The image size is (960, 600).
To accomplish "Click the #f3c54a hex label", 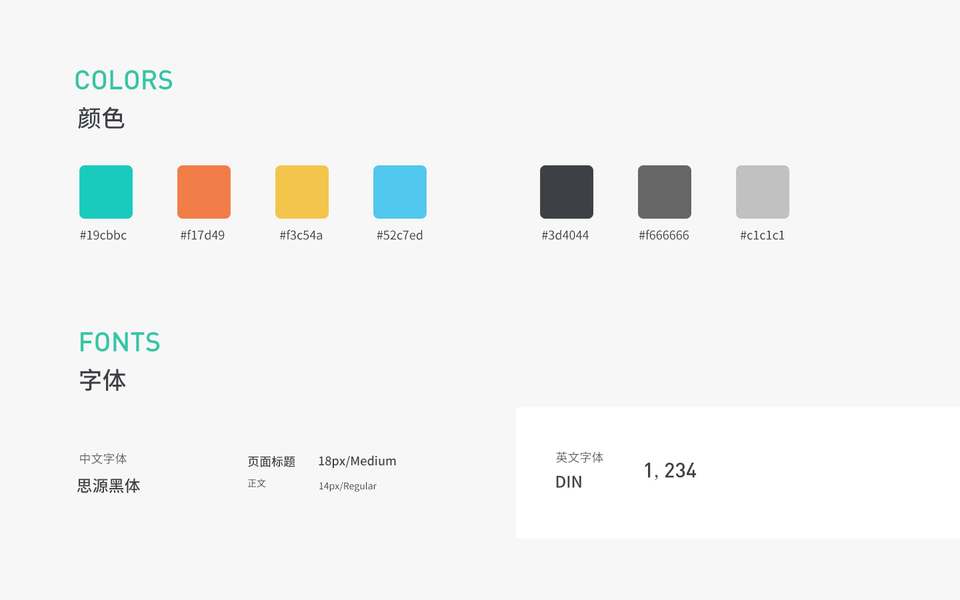I will click(301, 235).
